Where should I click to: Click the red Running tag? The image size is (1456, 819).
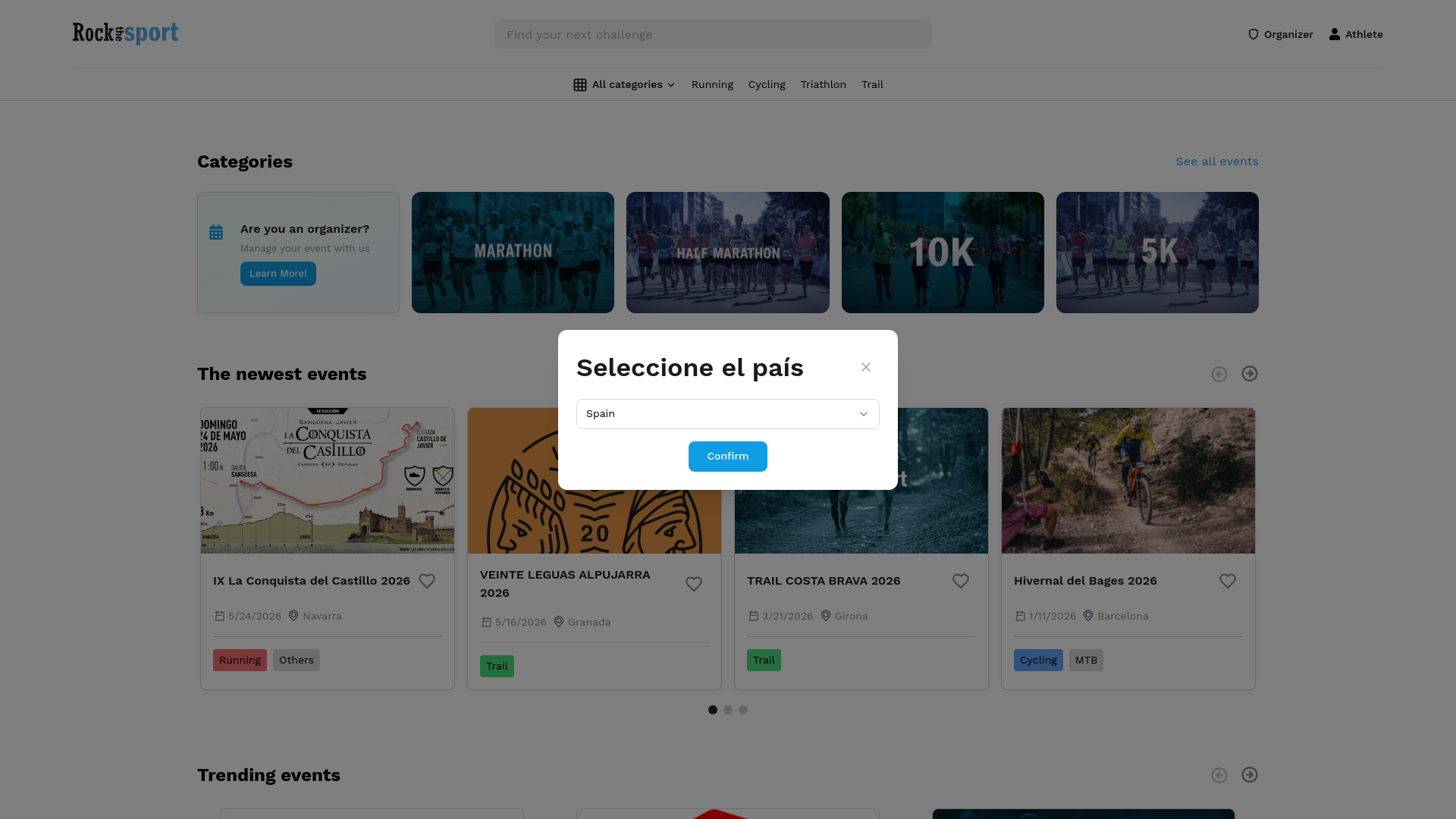240,661
